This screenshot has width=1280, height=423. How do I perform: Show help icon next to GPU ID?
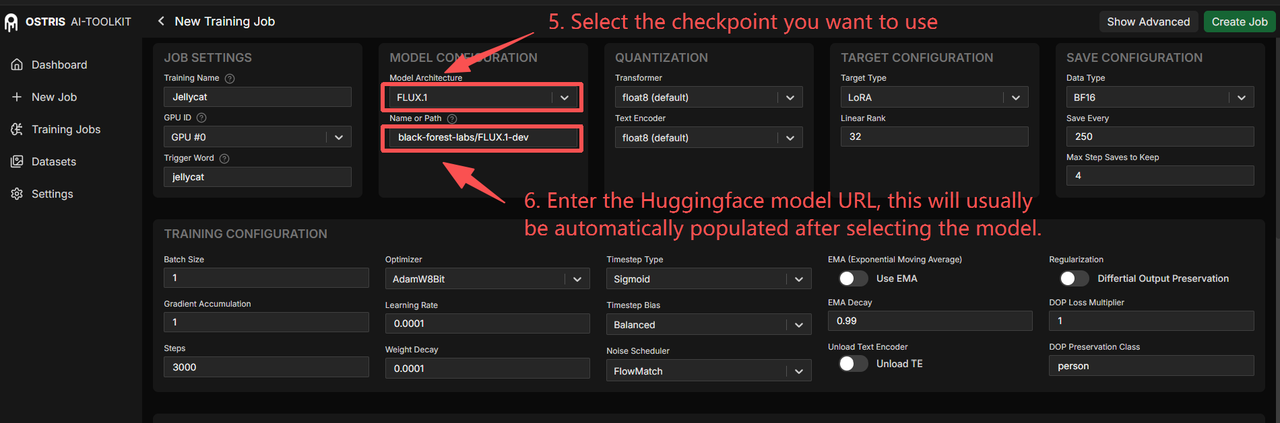[x=202, y=118]
